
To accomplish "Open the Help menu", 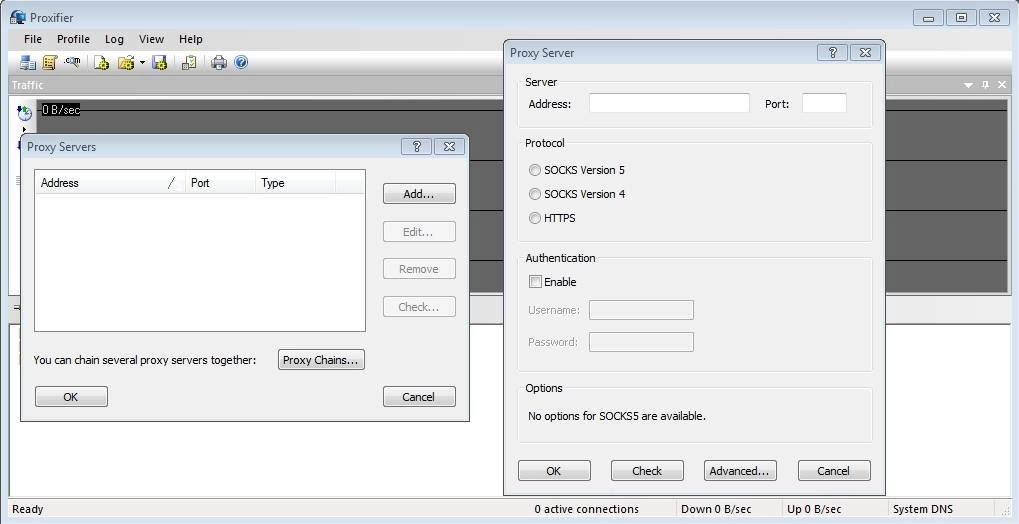I will click(190, 39).
